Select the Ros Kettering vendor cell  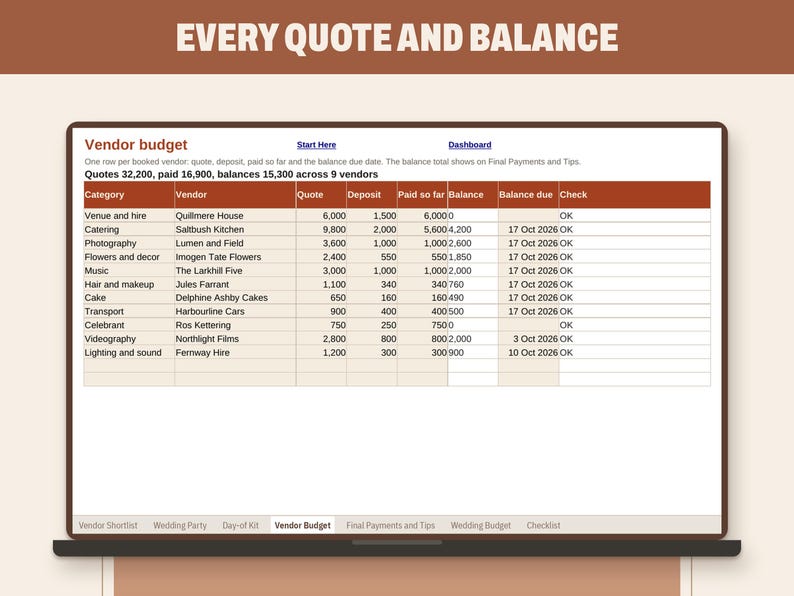[x=235, y=325]
